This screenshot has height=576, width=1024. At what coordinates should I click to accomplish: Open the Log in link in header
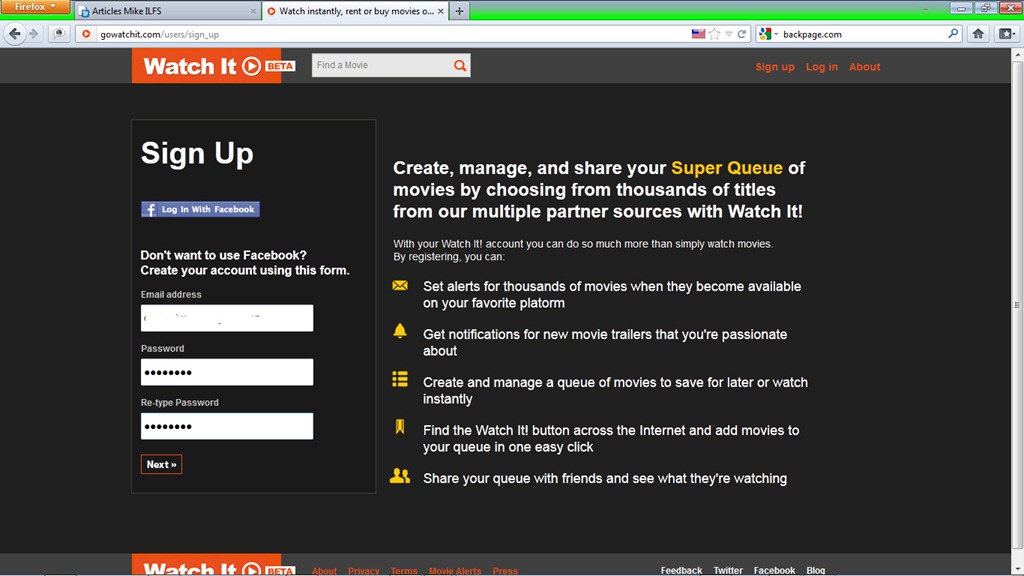(x=822, y=67)
